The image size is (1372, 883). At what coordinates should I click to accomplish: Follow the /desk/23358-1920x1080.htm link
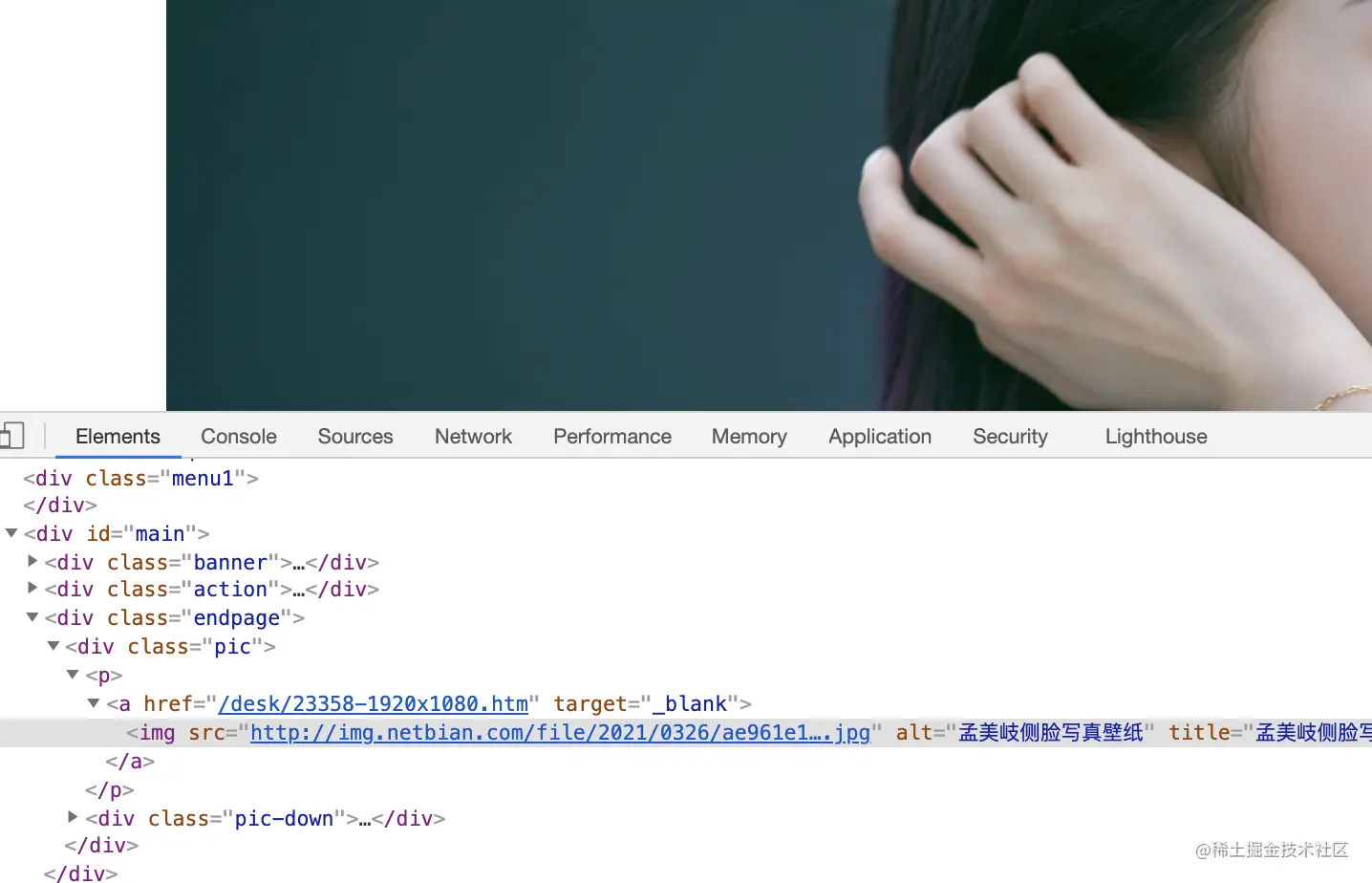coord(374,704)
